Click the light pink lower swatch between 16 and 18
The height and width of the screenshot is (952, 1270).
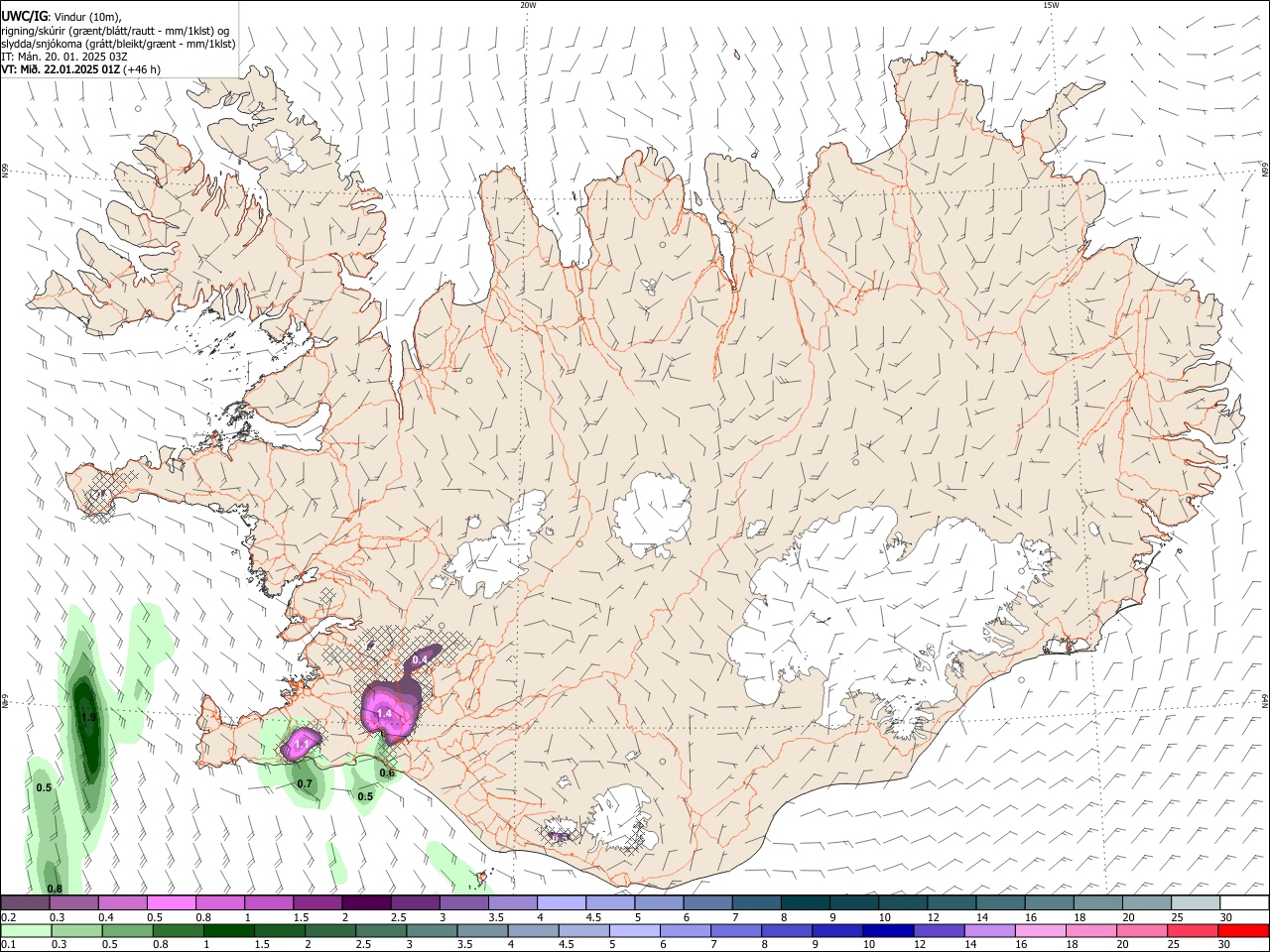1040,930
